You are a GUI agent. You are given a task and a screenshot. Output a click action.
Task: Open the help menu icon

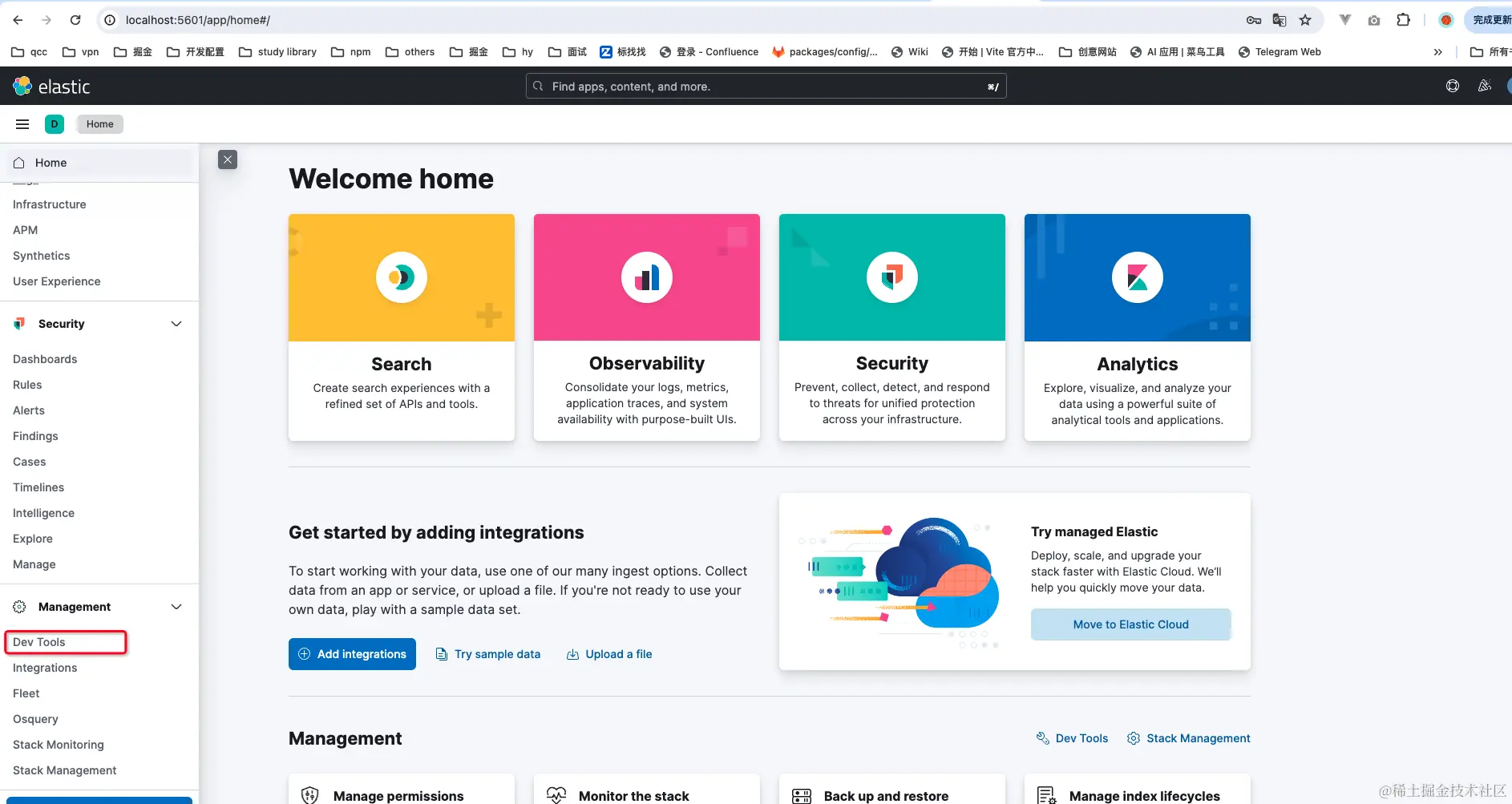coord(1453,86)
